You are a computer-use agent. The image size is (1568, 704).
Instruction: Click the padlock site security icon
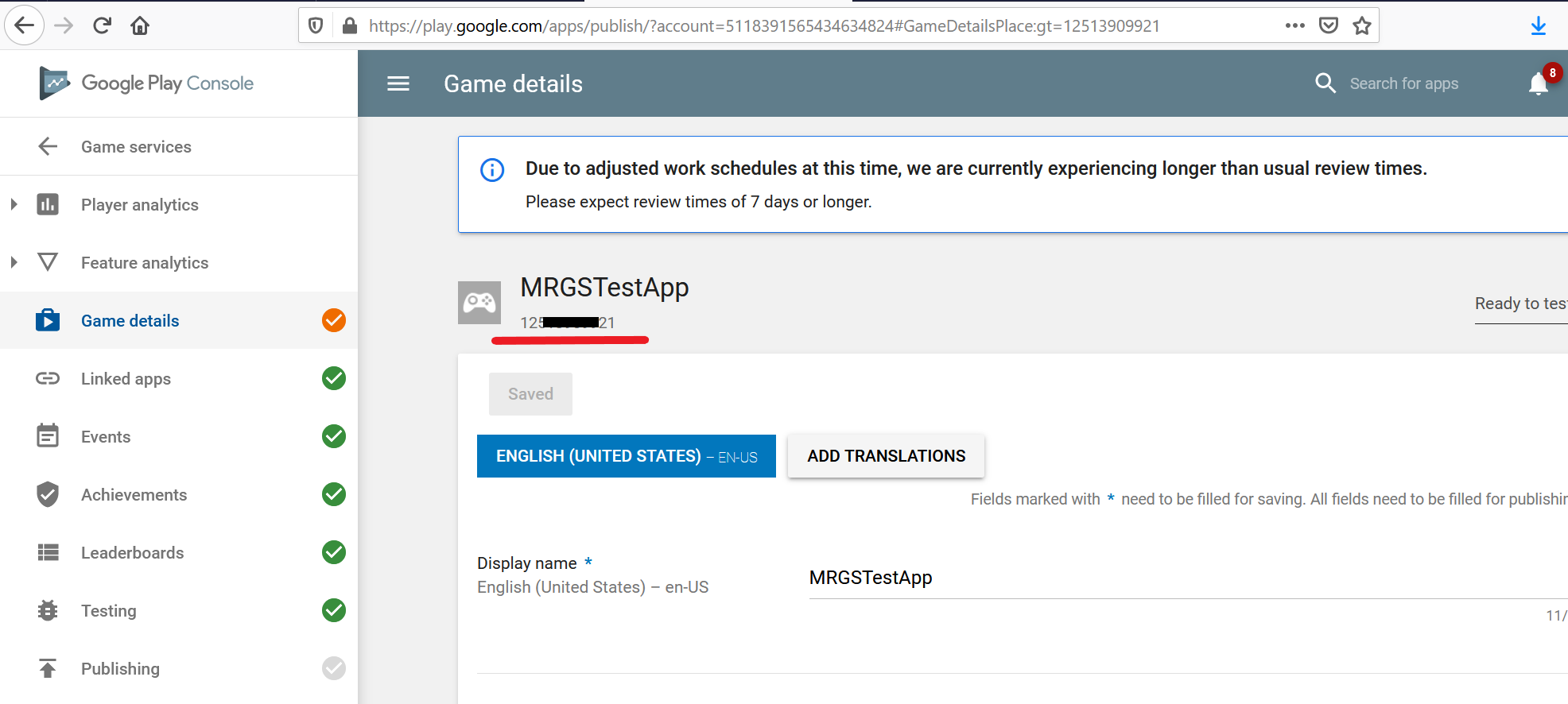point(349,25)
